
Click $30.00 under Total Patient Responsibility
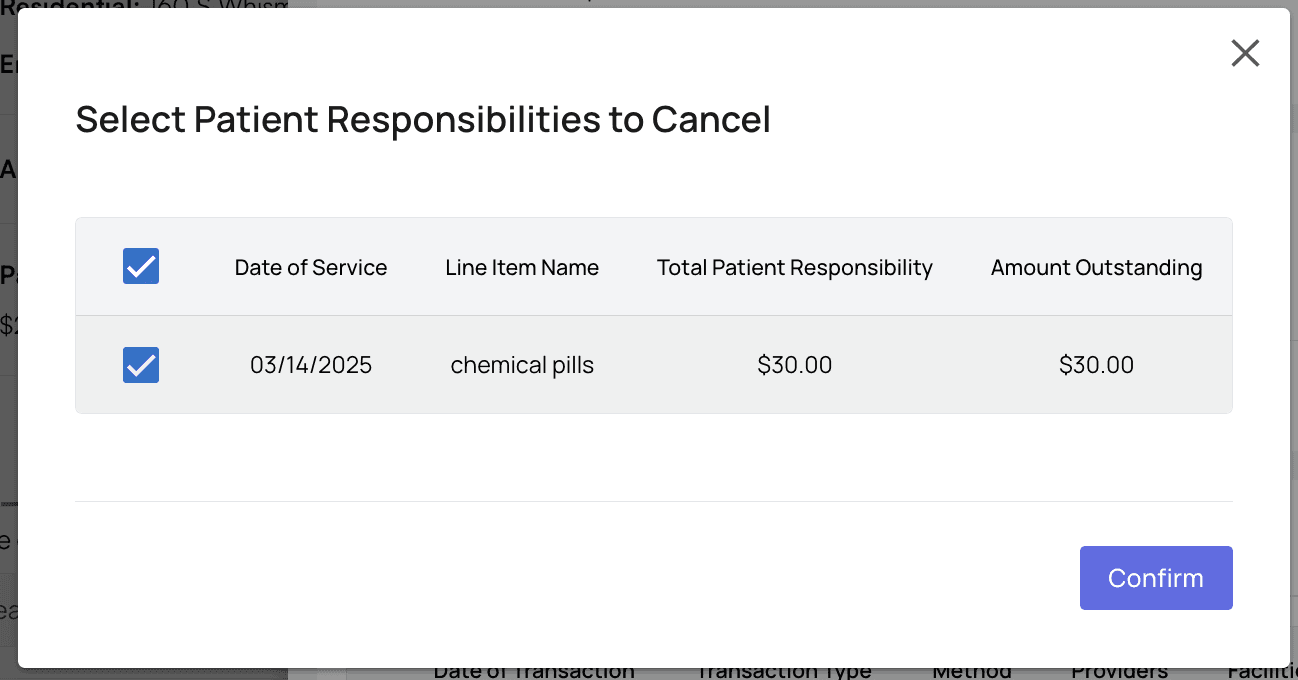click(794, 365)
